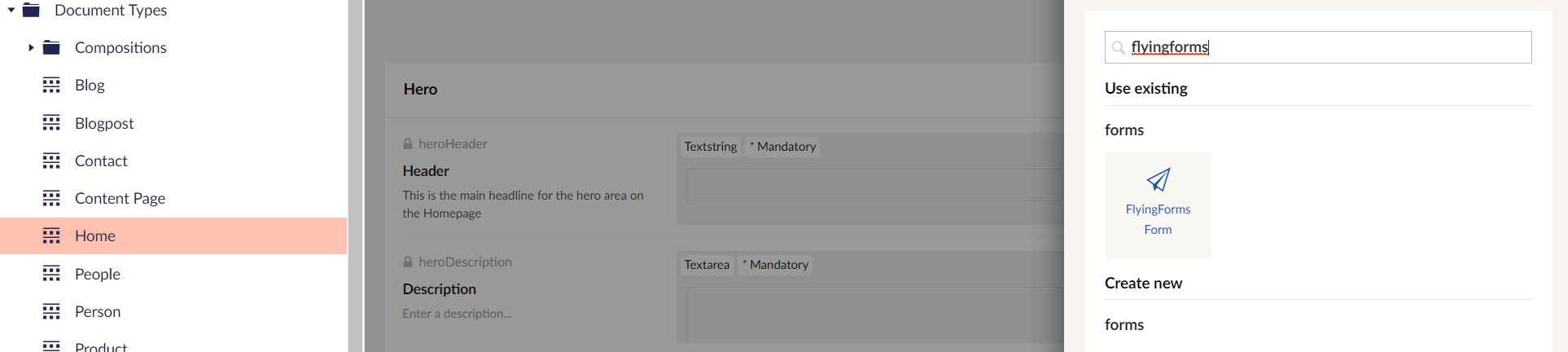
Task: Click the search magnifier icon
Action: coord(1119,47)
